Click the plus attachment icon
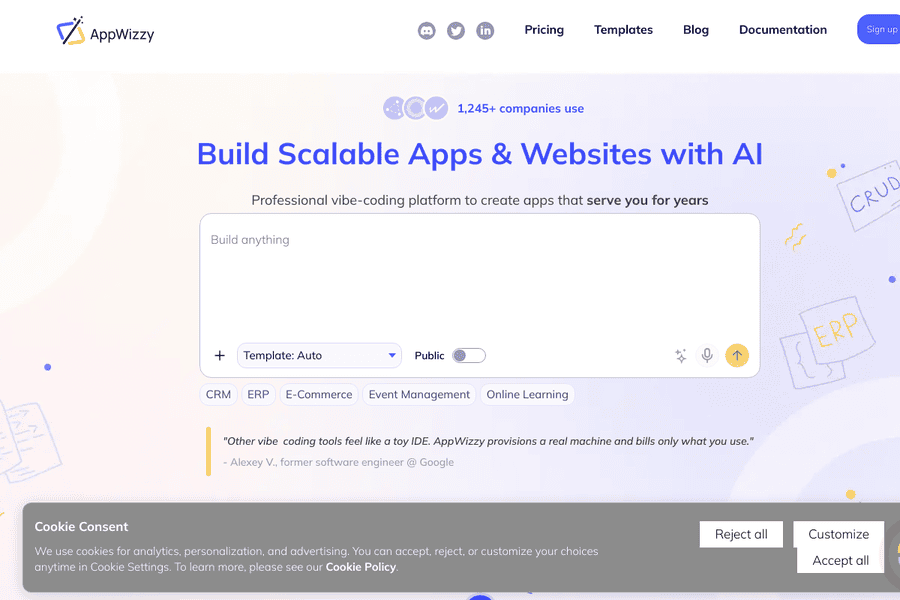Viewport: 900px width, 600px height. pyautogui.click(x=220, y=356)
